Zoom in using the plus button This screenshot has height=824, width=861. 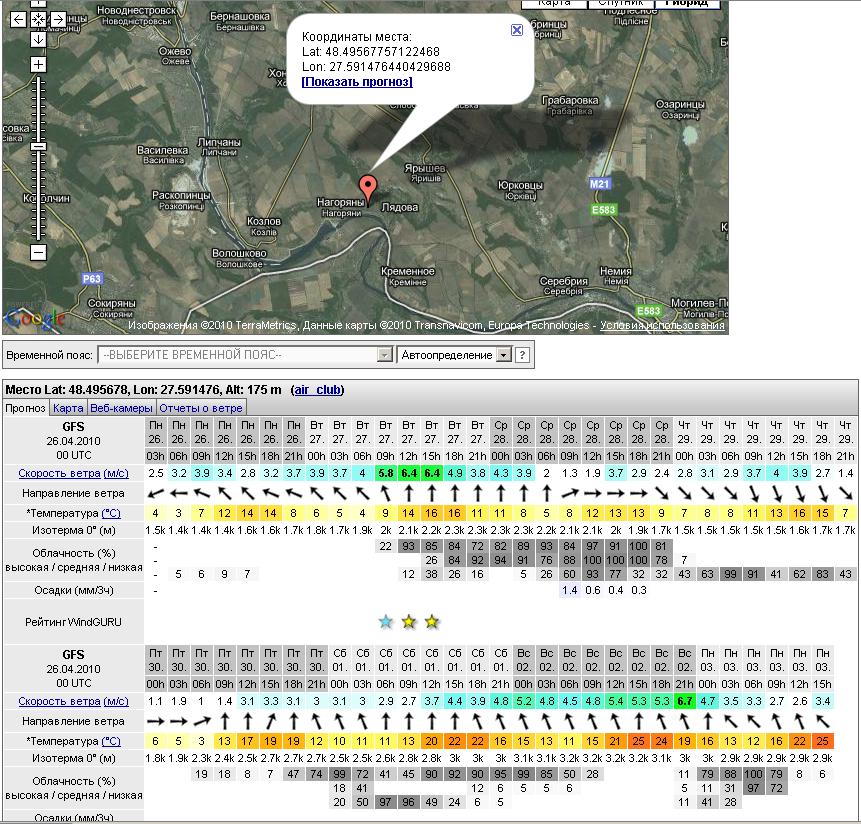38,65
